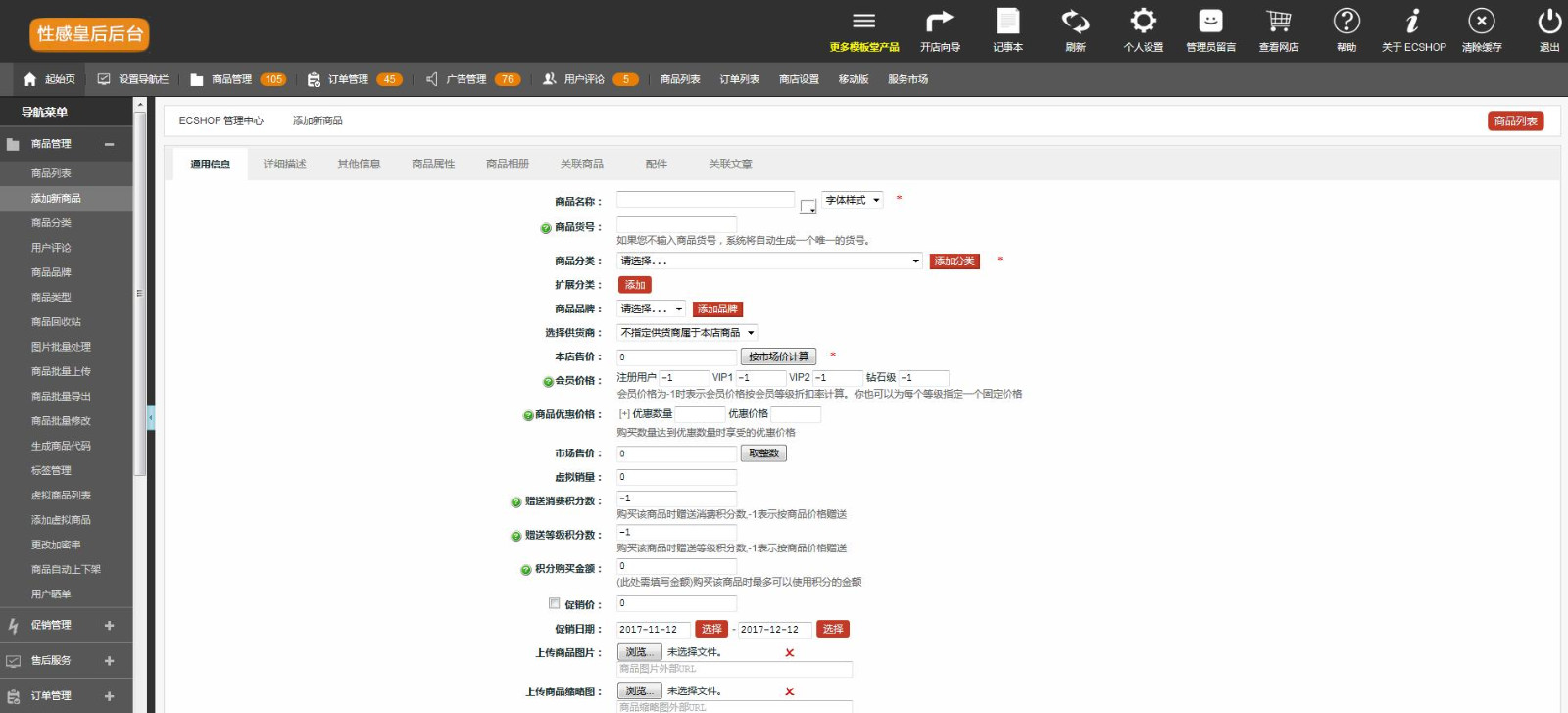Click the clear cache (清除缓存) icon
Screen dimensions: 1568x713
click(x=1481, y=22)
